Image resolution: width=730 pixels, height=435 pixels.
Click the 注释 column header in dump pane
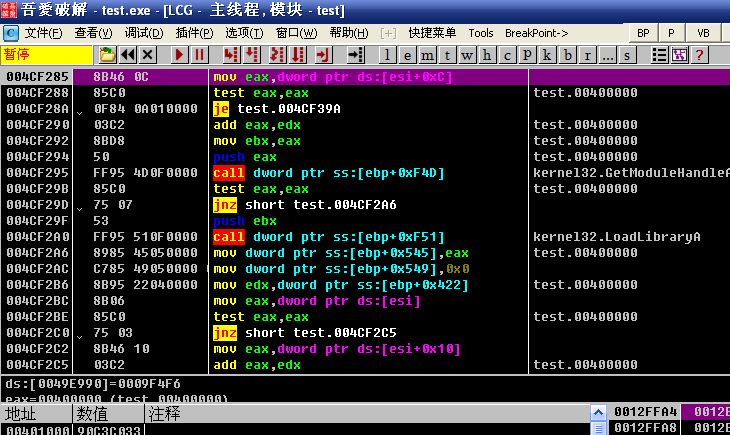click(x=367, y=414)
